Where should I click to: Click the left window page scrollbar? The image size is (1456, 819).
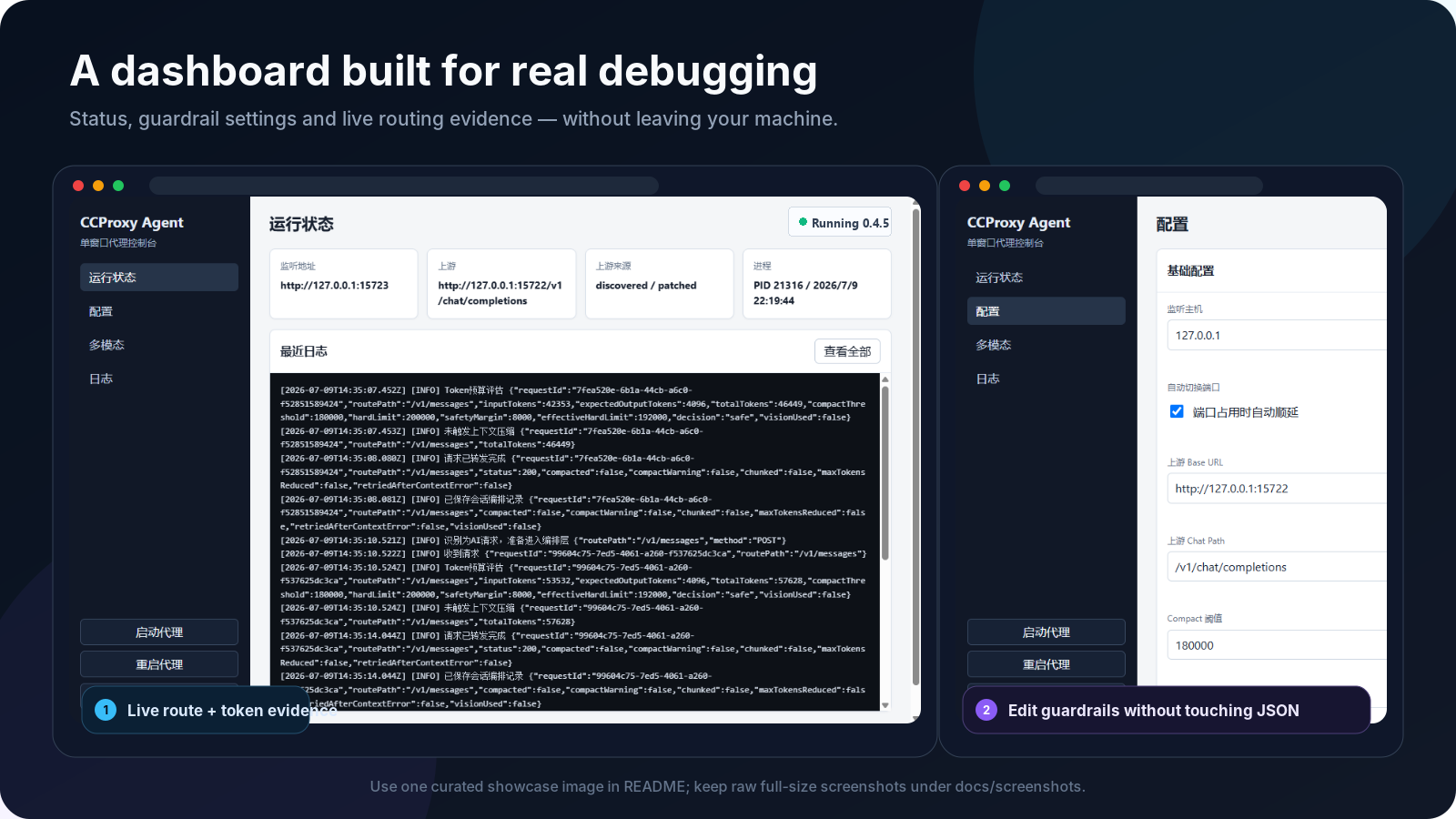[x=915, y=446]
